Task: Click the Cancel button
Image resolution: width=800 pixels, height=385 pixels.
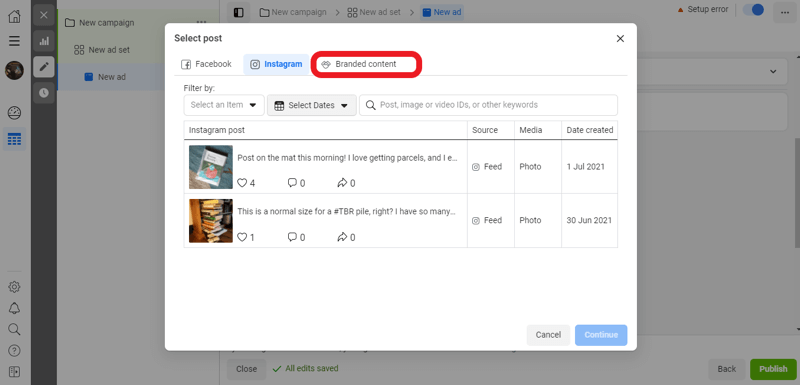Action: 548,335
